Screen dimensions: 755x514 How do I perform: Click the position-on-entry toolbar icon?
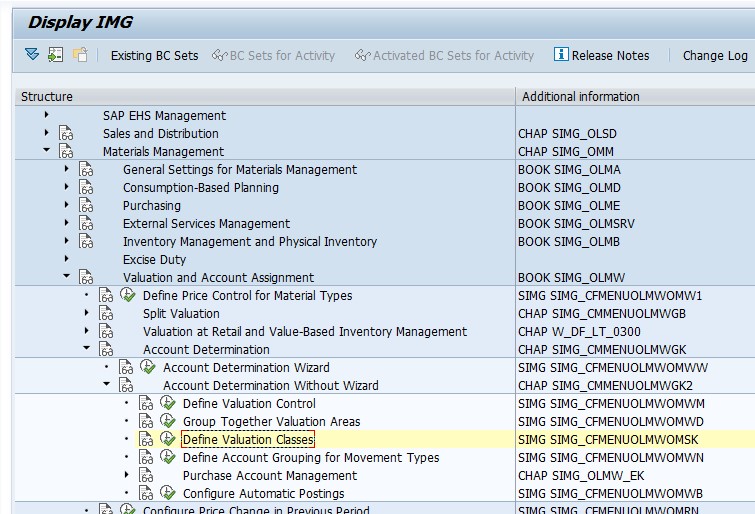point(55,54)
